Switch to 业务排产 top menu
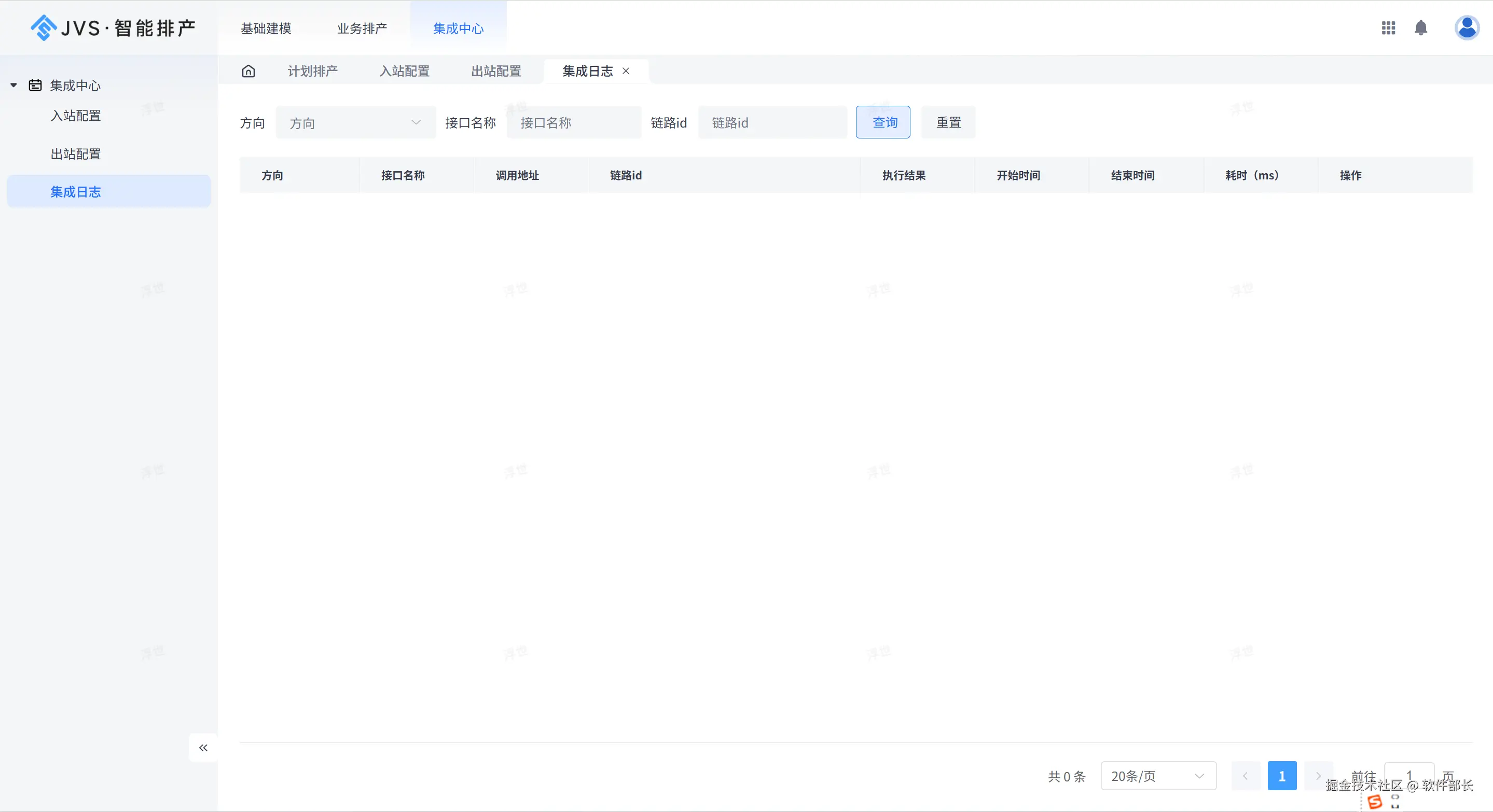 click(362, 29)
